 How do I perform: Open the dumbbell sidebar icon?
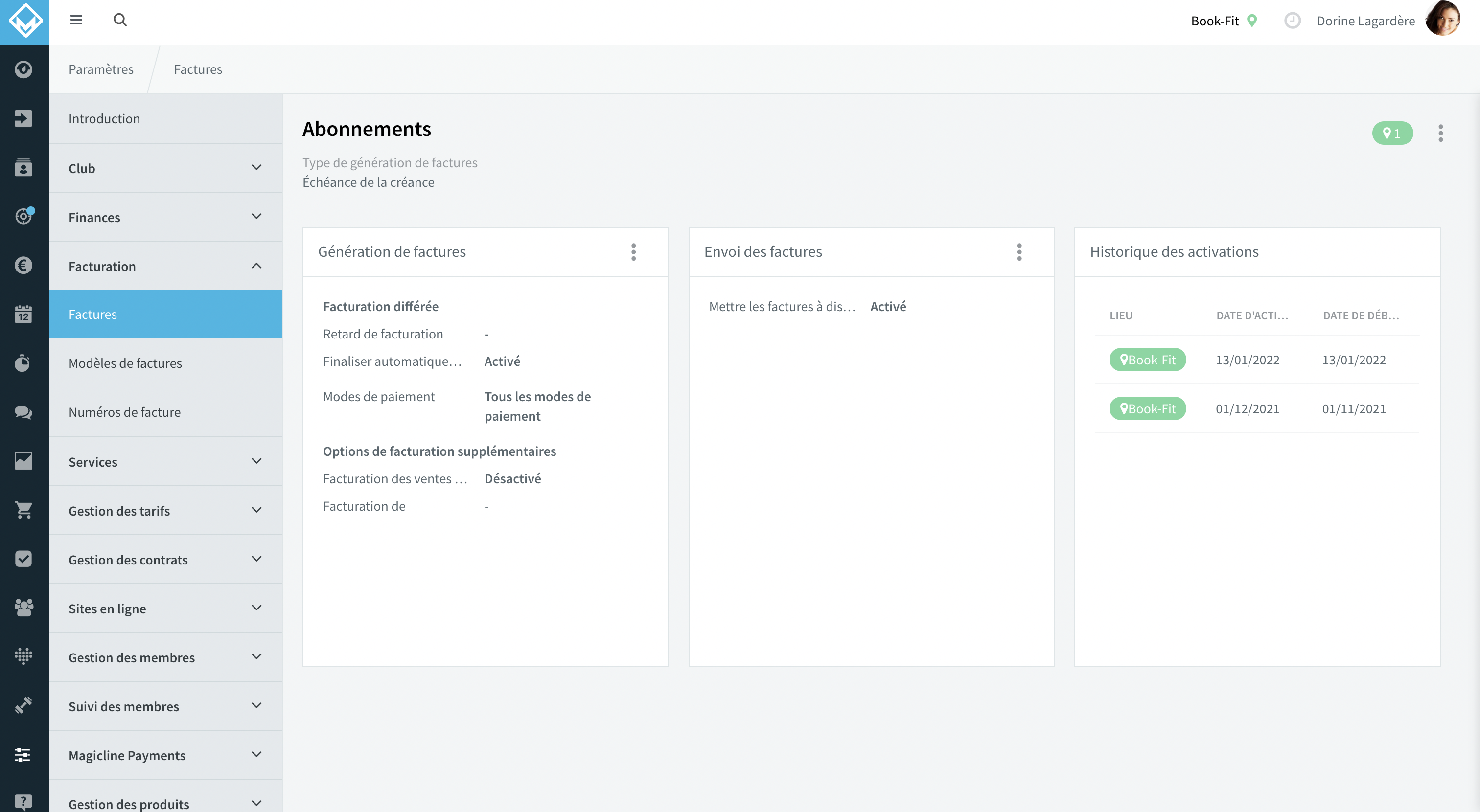[23, 705]
